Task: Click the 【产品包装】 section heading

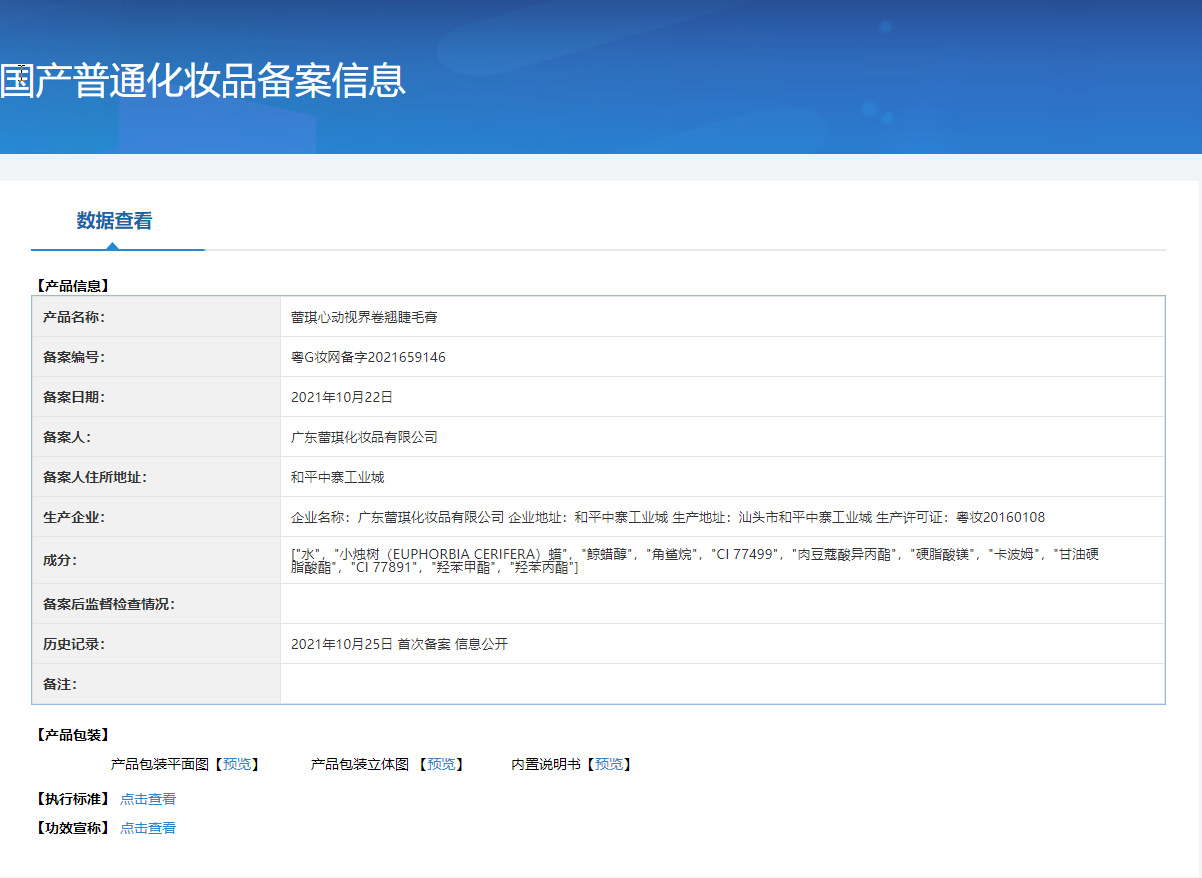Action: point(72,735)
